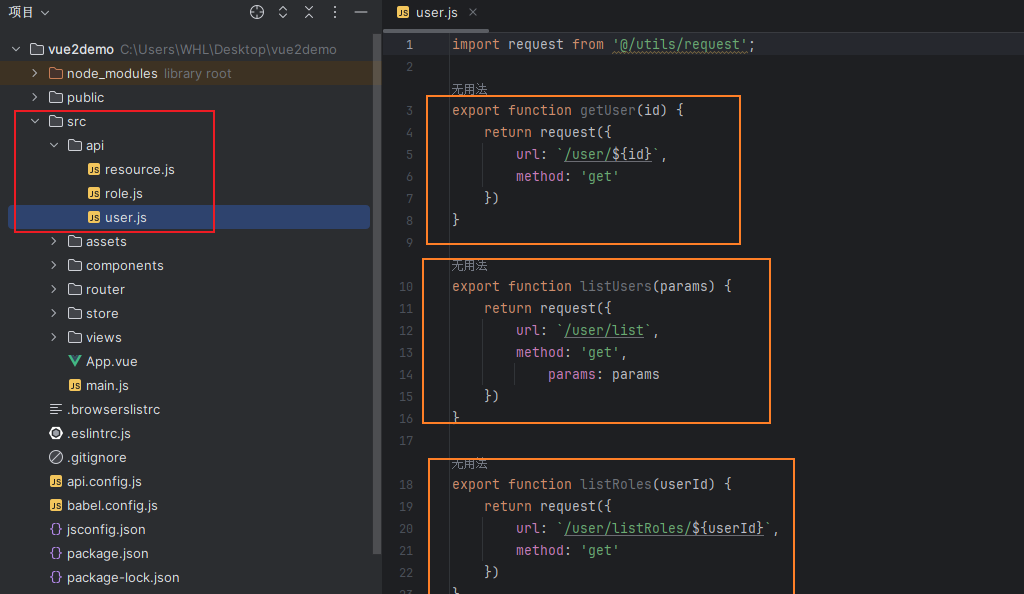Select jsconfig.json in the tree

pyautogui.click(x=106, y=529)
